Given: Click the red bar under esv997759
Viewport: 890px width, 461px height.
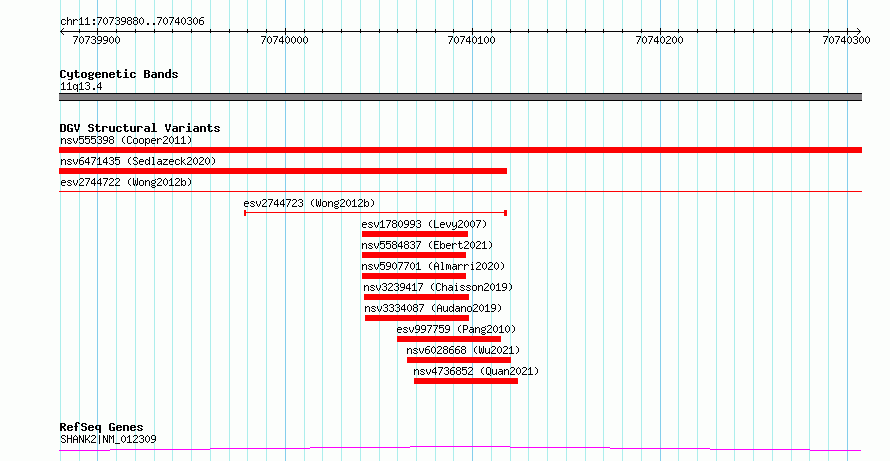Looking at the screenshot, I should pos(449,339).
